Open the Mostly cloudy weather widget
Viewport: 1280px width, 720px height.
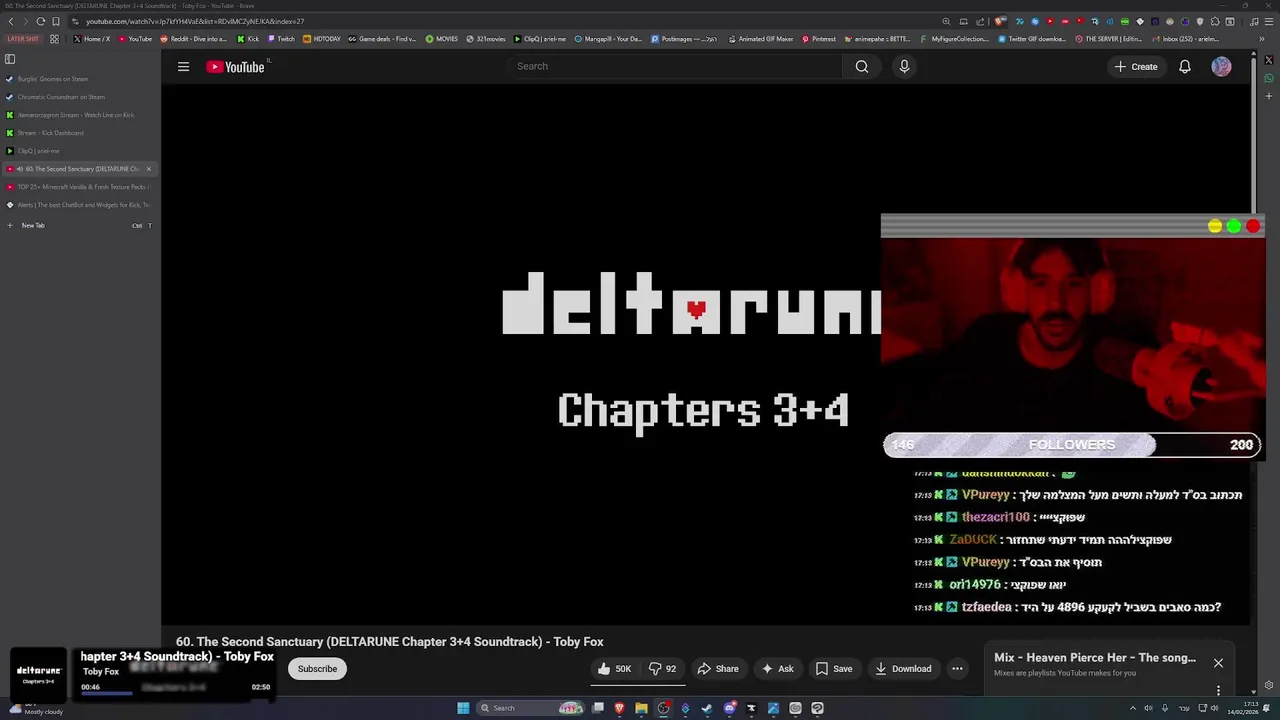coord(35,708)
